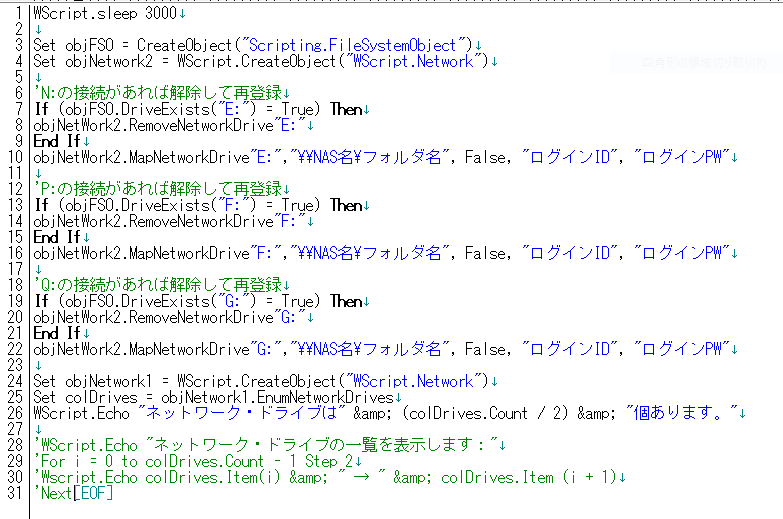Click the "Then" keyword on line 19

347,301
